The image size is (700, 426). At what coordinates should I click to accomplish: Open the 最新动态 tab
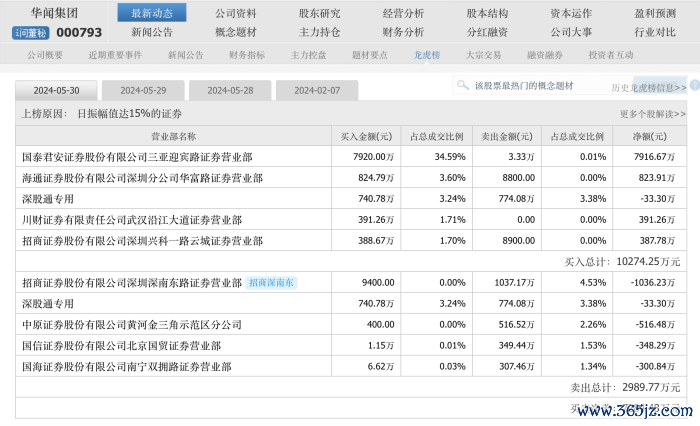151,13
